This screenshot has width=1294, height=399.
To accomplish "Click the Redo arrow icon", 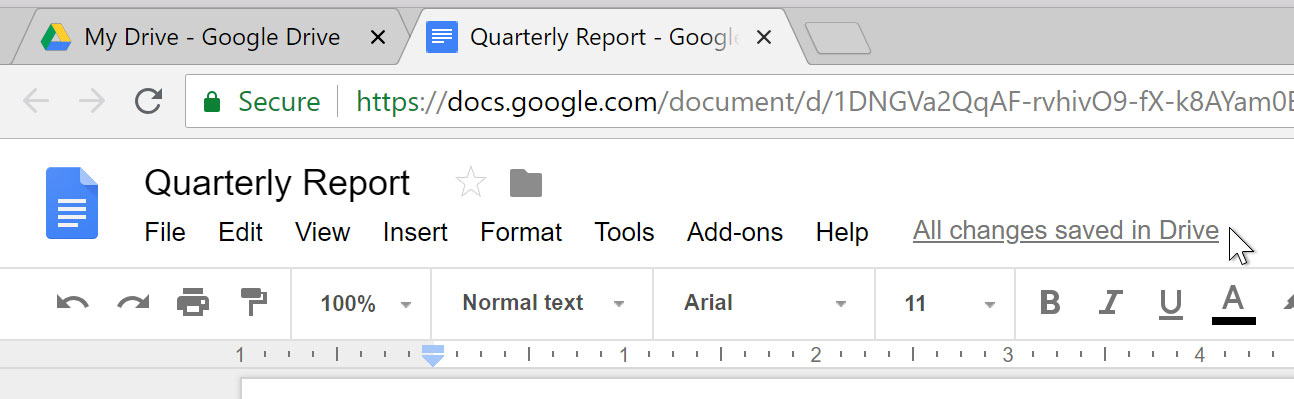I will point(133,302).
